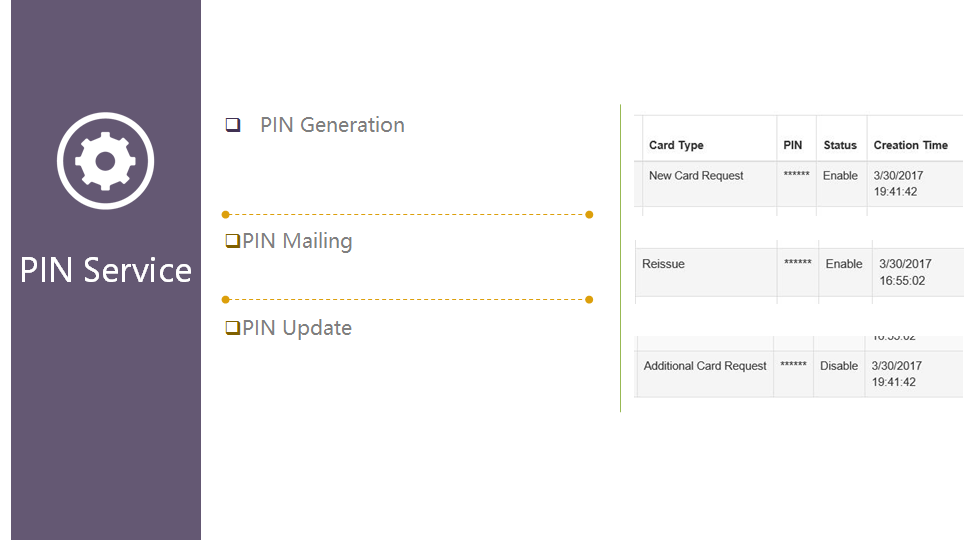
Task: Click the PIN column header
Action: [792, 145]
